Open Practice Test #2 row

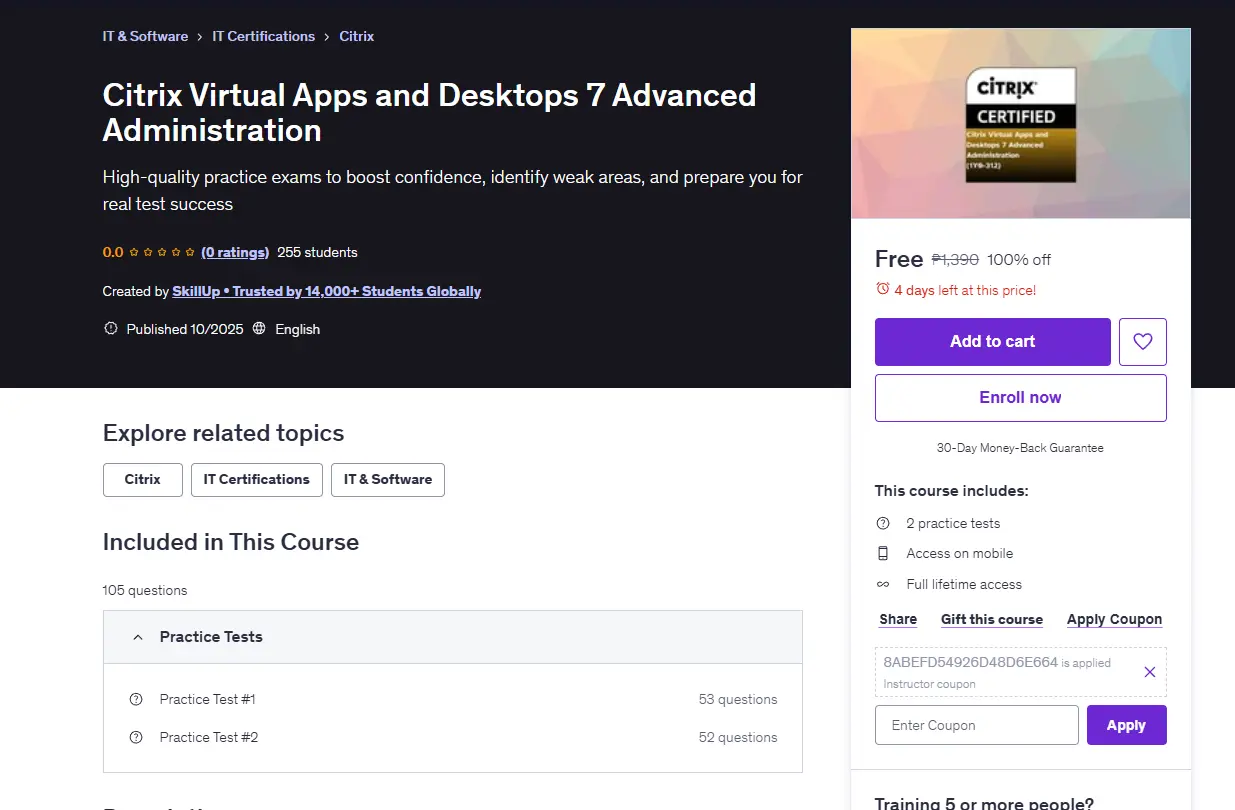point(453,737)
